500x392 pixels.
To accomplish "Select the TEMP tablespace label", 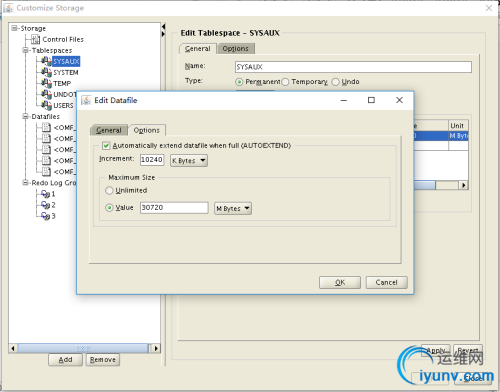I will pyautogui.click(x=62, y=83).
